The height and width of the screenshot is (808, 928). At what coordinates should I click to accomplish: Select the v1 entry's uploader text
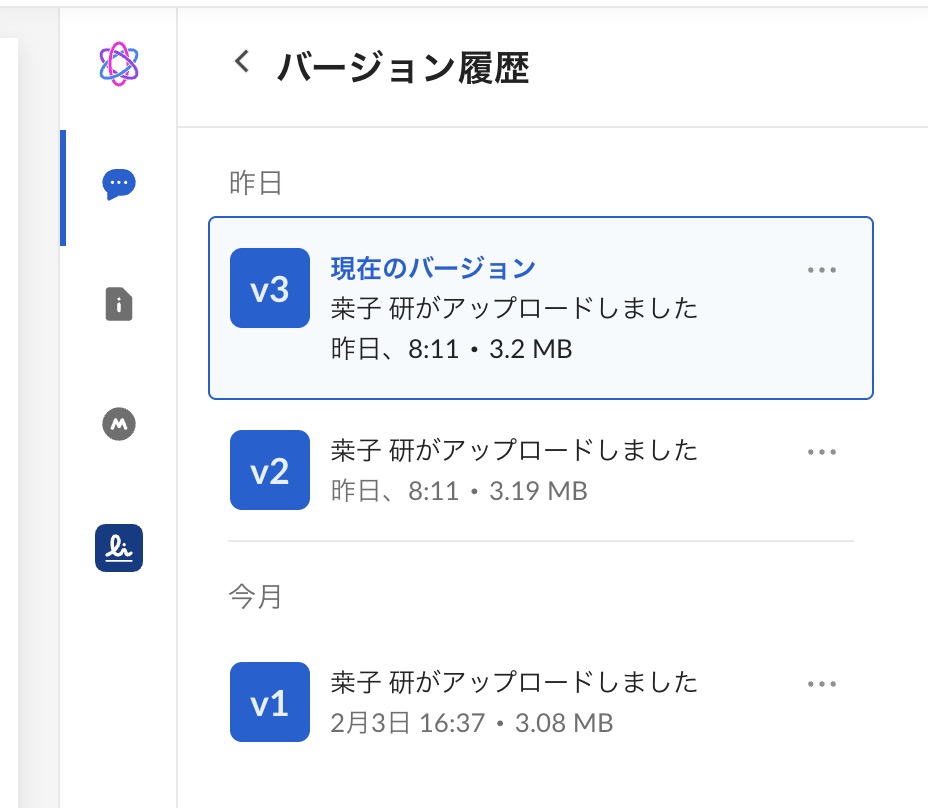[514, 682]
